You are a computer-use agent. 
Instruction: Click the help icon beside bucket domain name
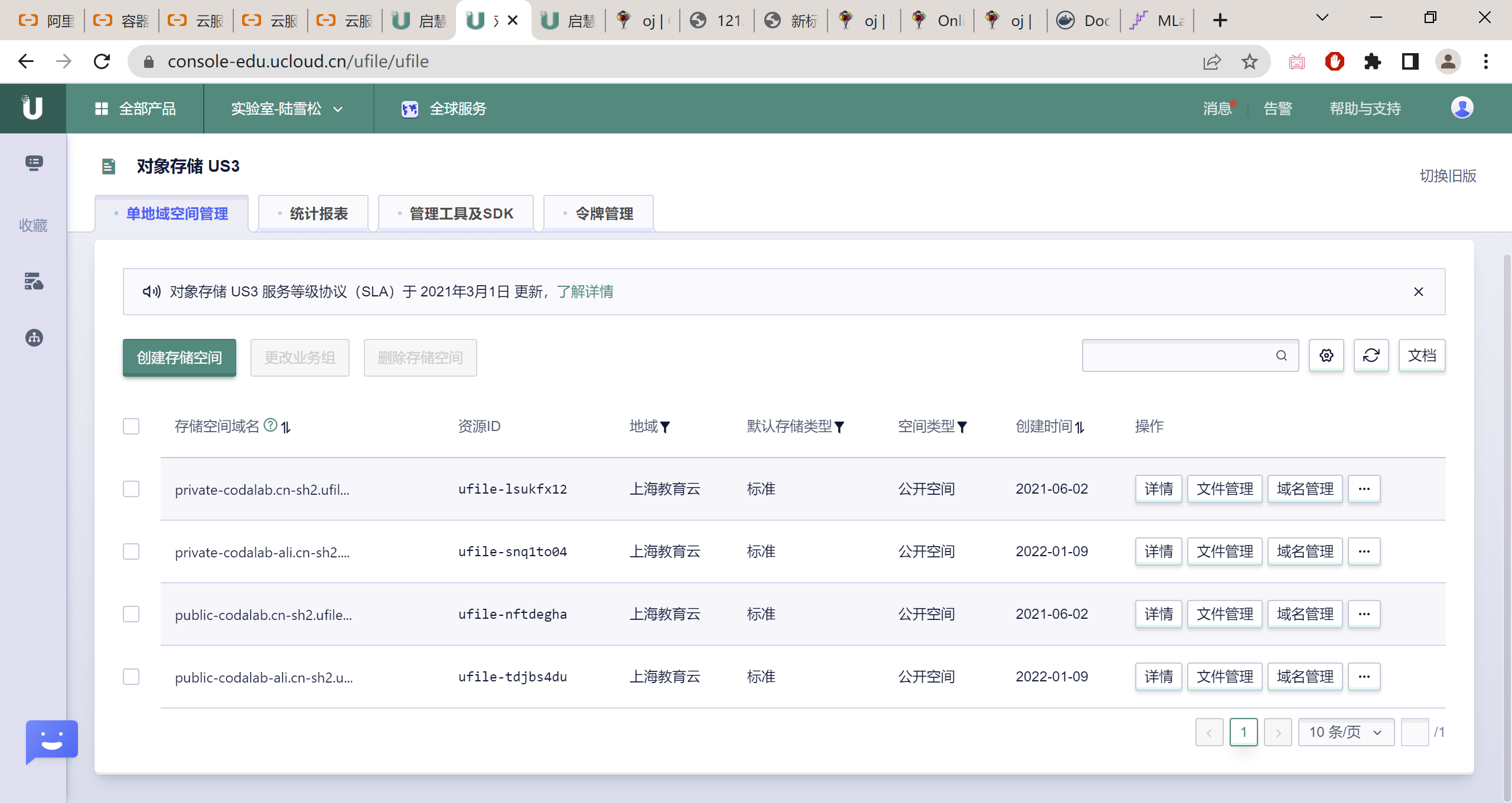pyautogui.click(x=270, y=425)
